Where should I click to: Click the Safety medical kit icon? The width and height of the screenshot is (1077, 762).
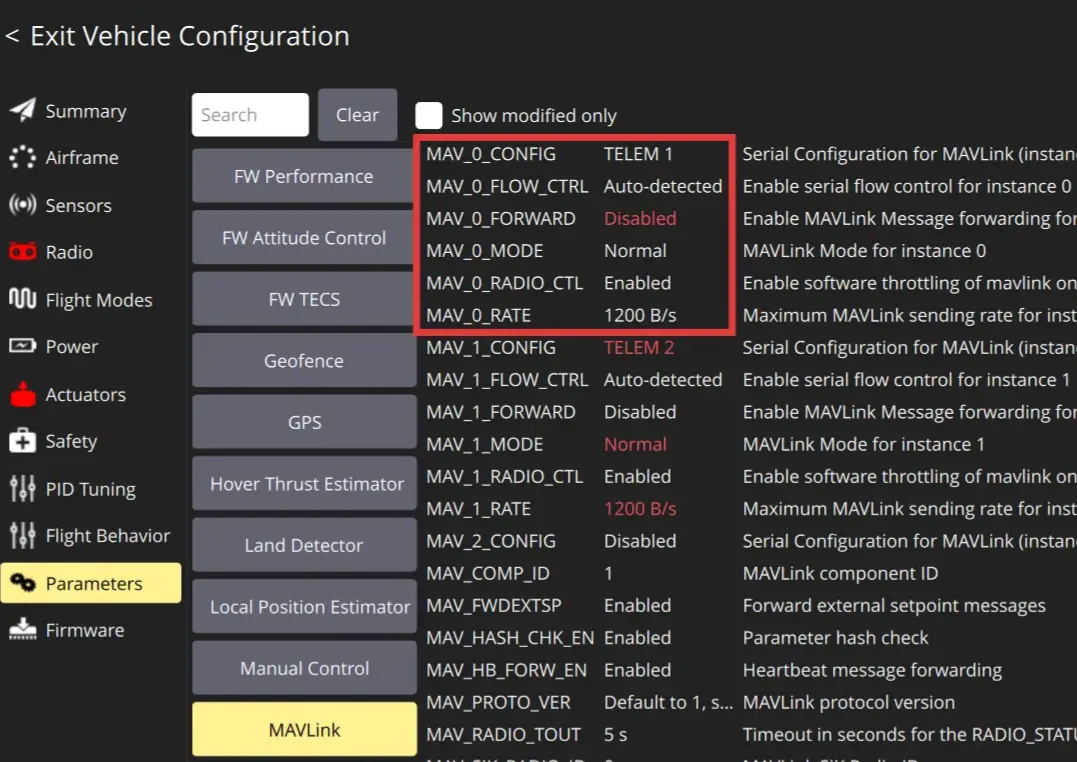tap(22, 440)
